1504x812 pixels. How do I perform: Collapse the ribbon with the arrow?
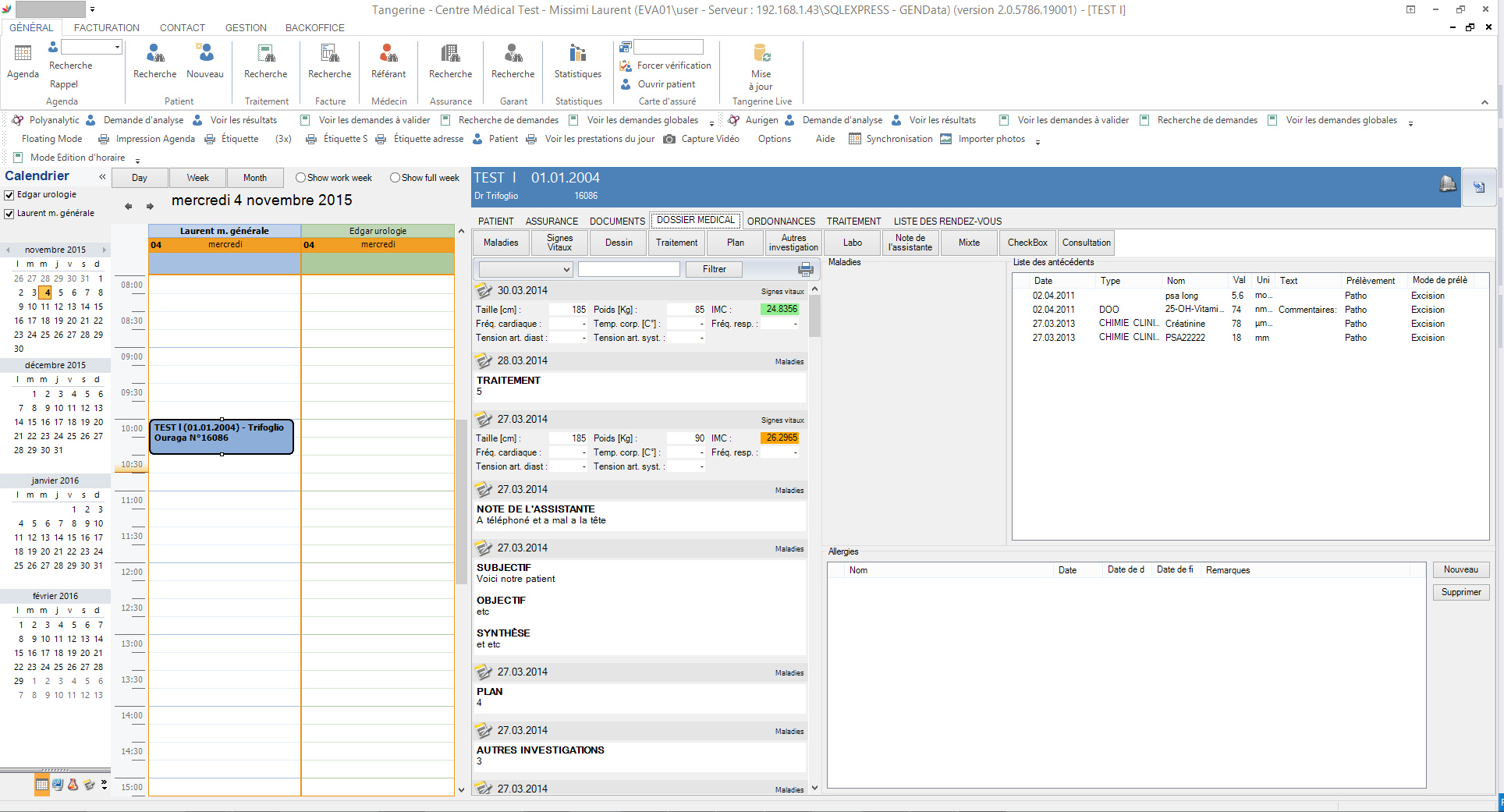(x=1484, y=102)
